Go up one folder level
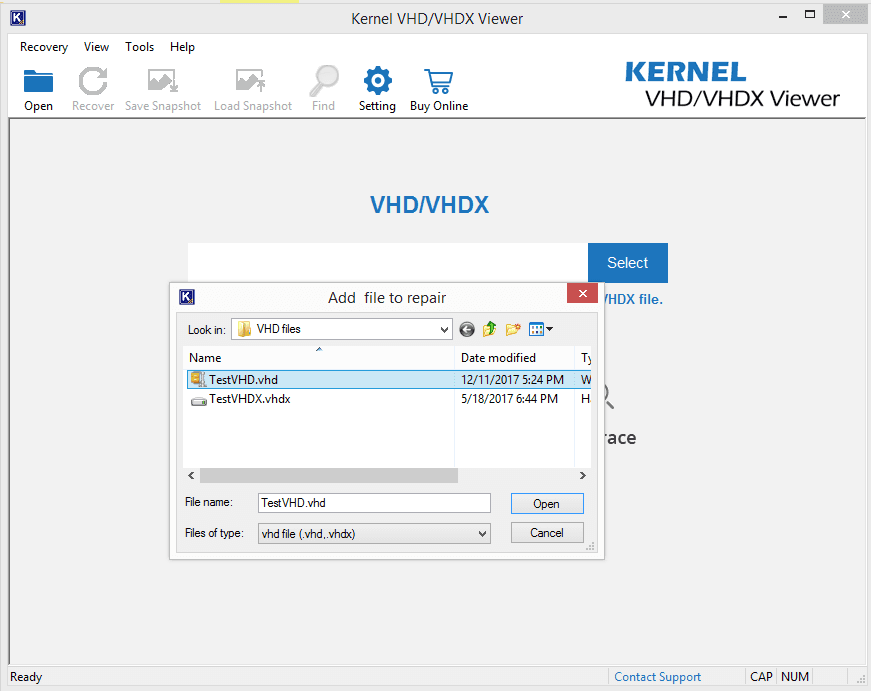Image resolution: width=872 pixels, height=691 pixels. point(489,329)
